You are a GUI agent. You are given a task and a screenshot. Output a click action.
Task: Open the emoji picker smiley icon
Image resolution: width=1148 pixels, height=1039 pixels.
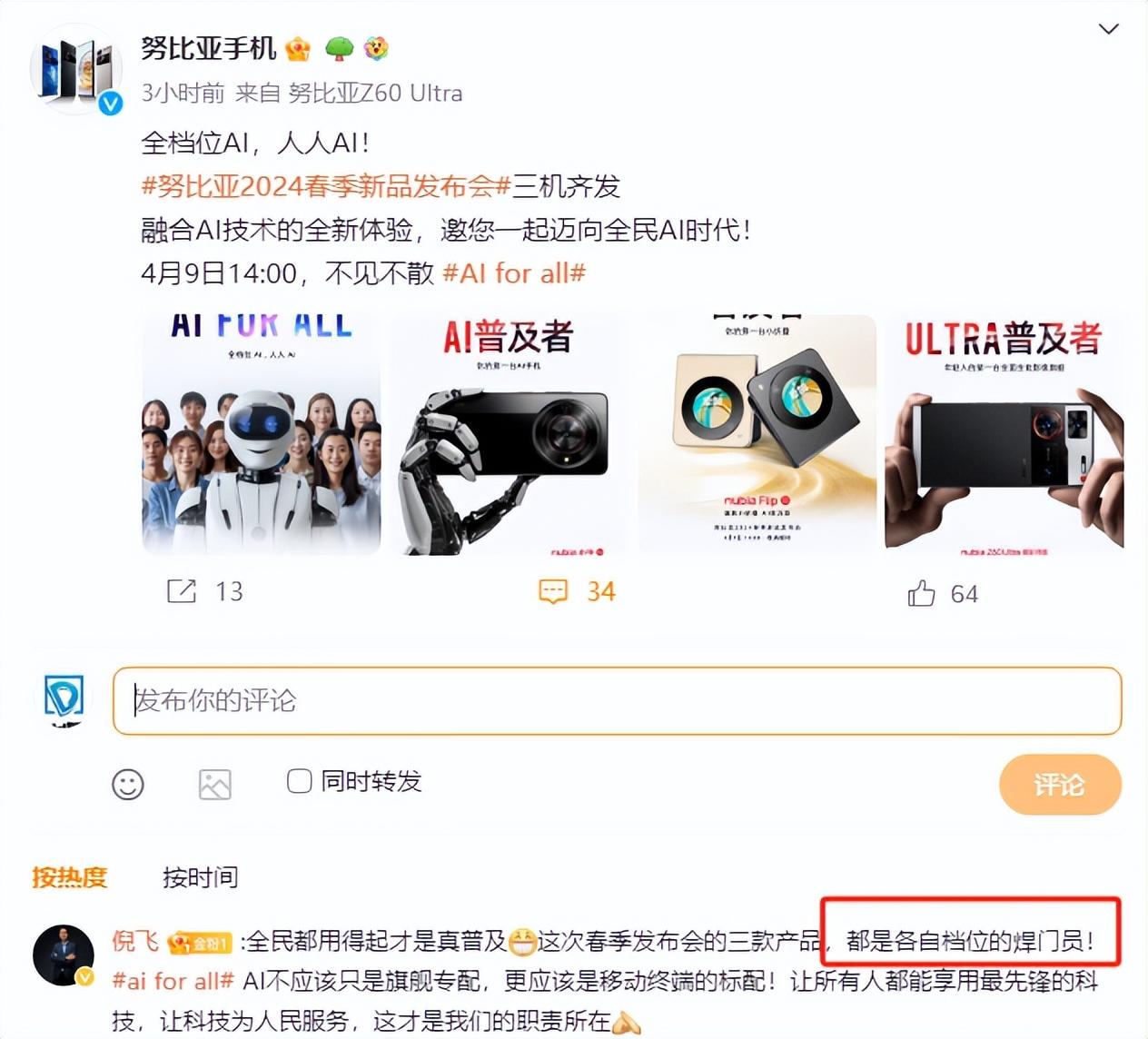click(x=128, y=784)
